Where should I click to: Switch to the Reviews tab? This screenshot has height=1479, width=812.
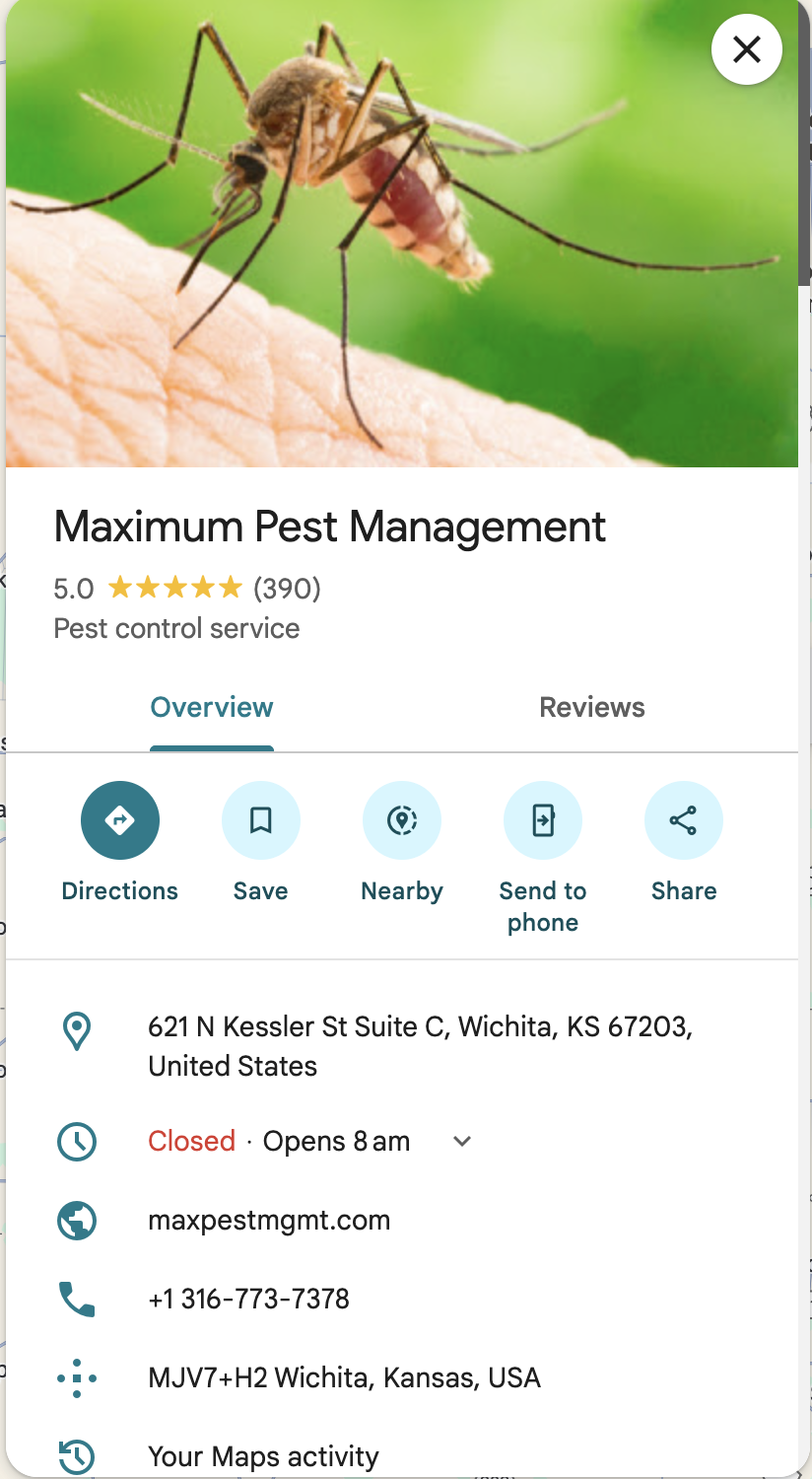pyautogui.click(x=592, y=708)
